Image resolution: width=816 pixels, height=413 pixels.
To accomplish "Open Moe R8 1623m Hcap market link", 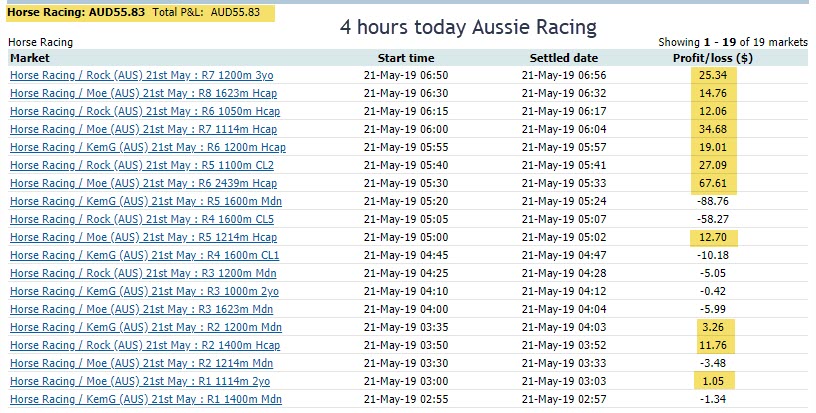I will 144,94.
